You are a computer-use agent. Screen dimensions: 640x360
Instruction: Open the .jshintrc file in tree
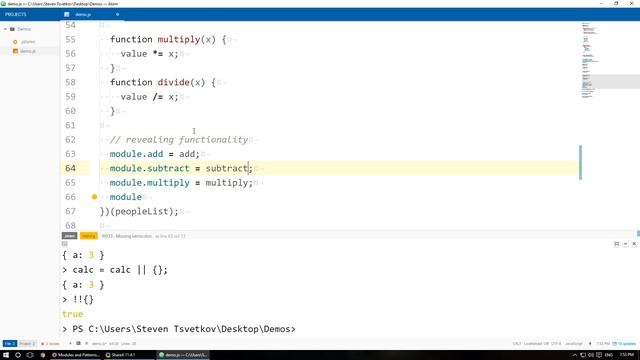tap(28, 42)
